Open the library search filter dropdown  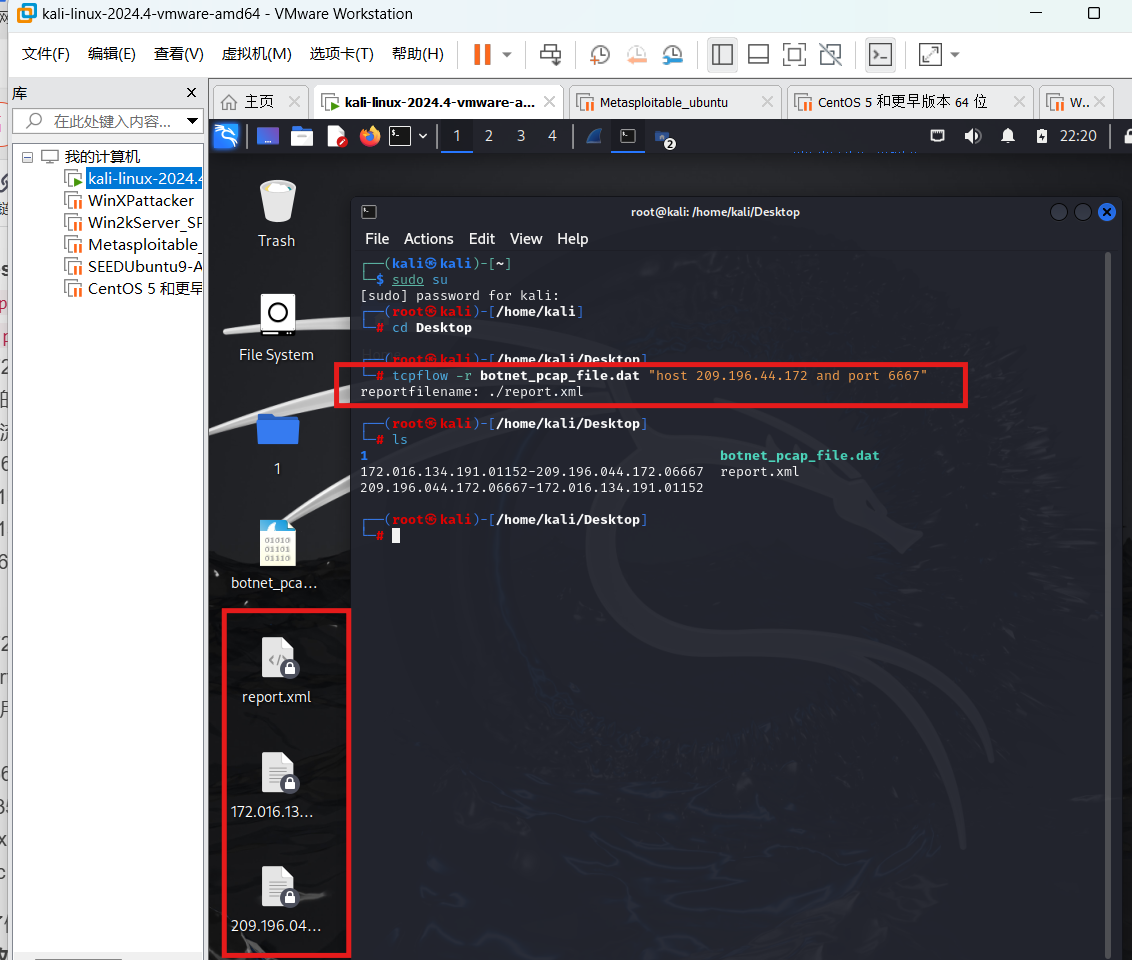pyautogui.click(x=192, y=121)
